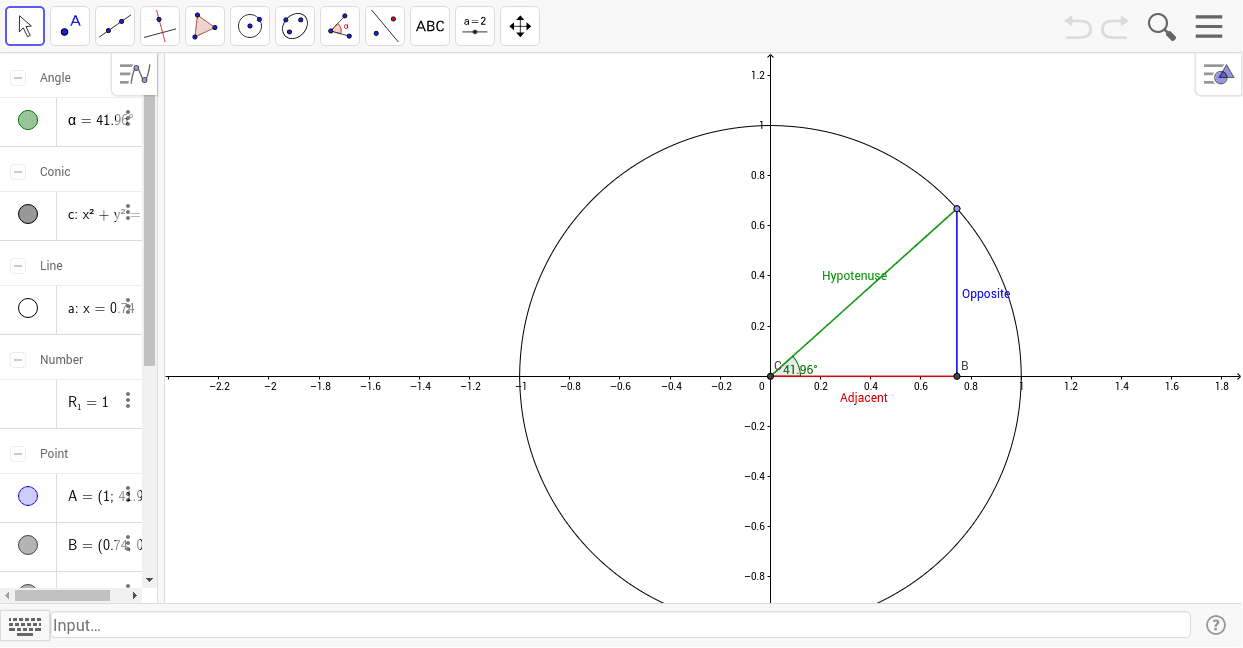Open the Graphics view settings panel
The height and width of the screenshot is (648, 1243).
point(1218,73)
